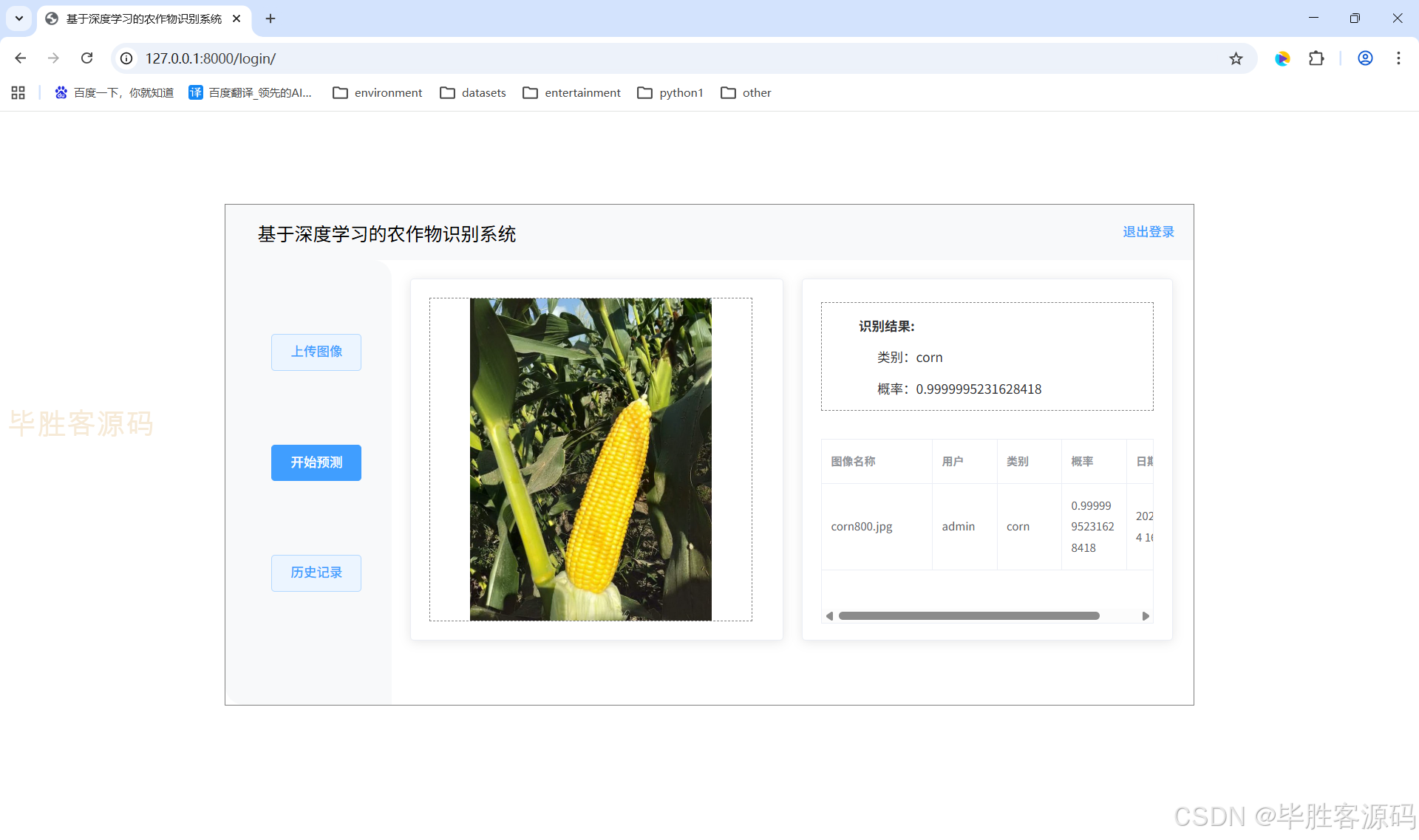This screenshot has height=840, width=1419.
Task: Open the python1 bookmarks folder
Action: [670, 92]
